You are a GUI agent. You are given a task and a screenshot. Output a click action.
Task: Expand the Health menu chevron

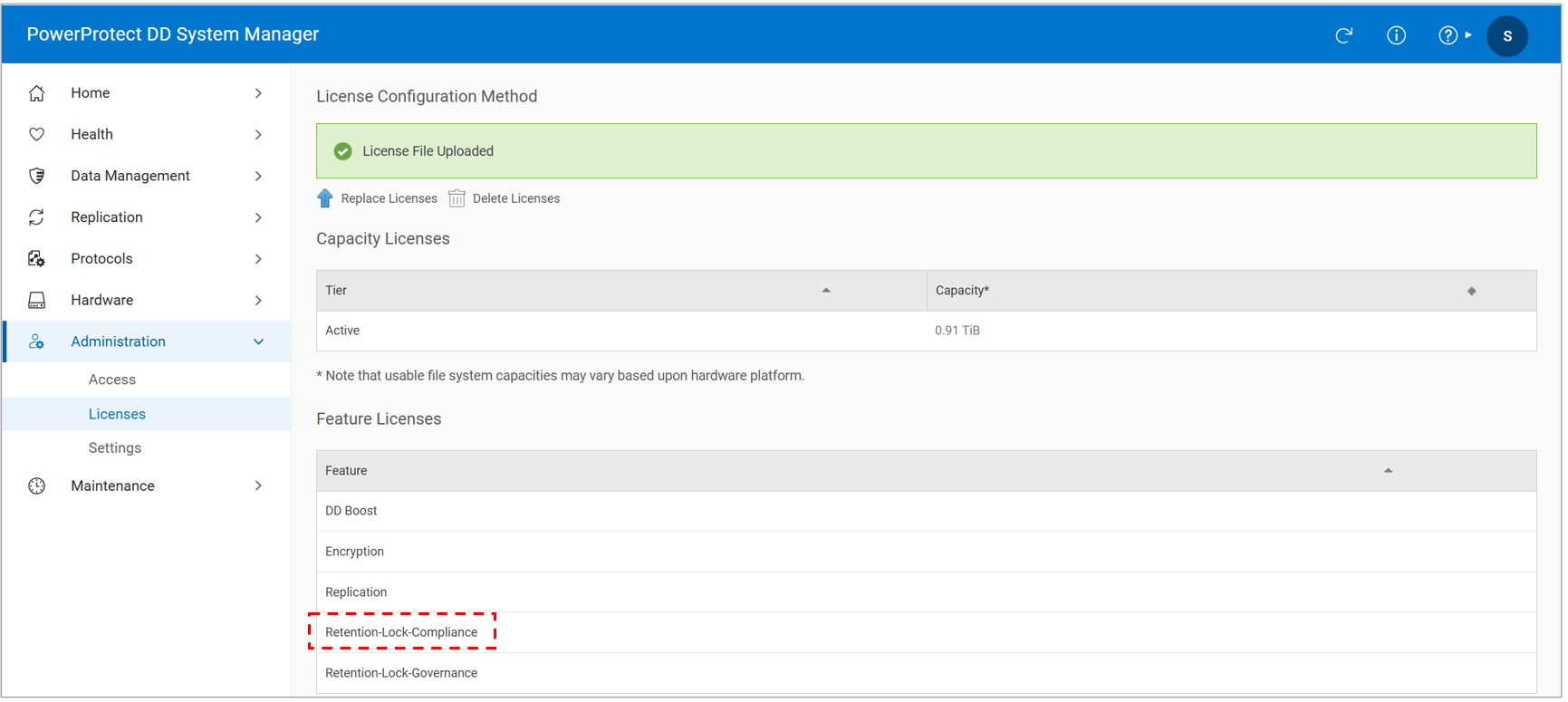tap(258, 135)
